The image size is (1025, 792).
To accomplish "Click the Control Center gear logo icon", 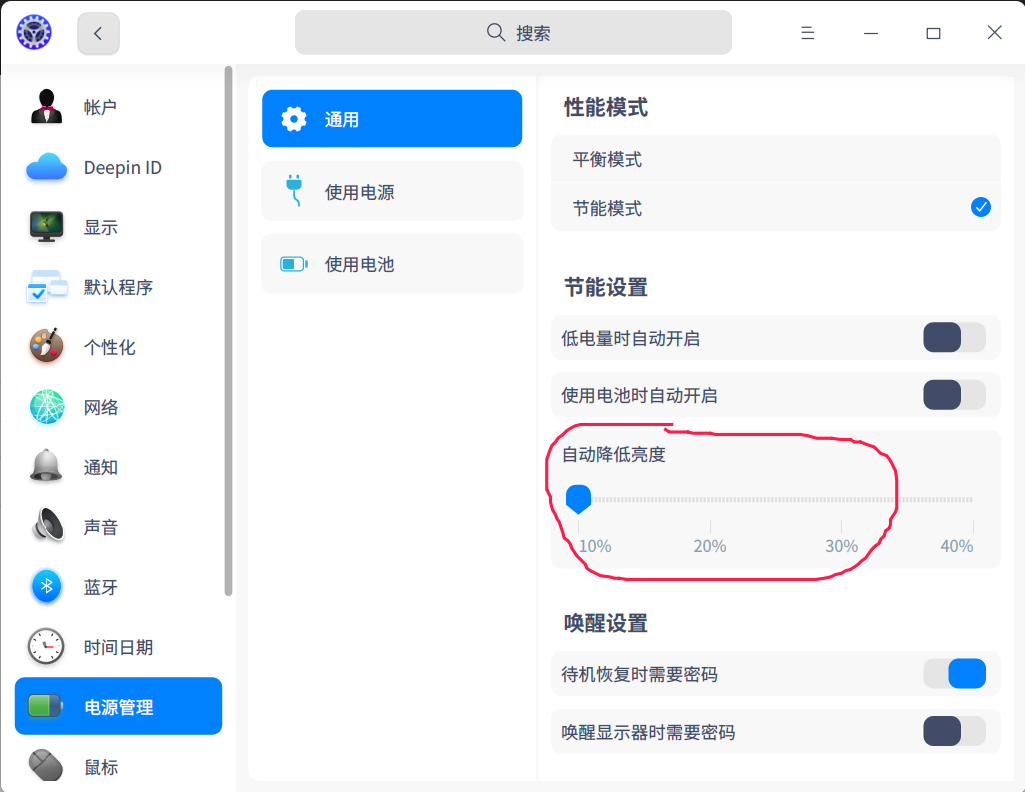I will (34, 32).
